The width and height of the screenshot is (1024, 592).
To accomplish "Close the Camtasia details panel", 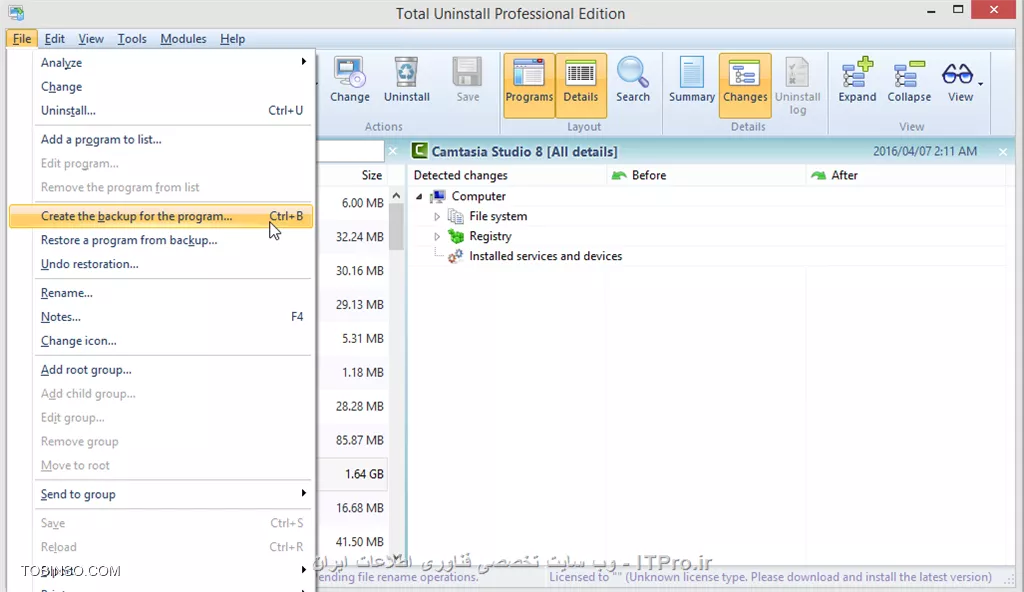I will point(1002,152).
